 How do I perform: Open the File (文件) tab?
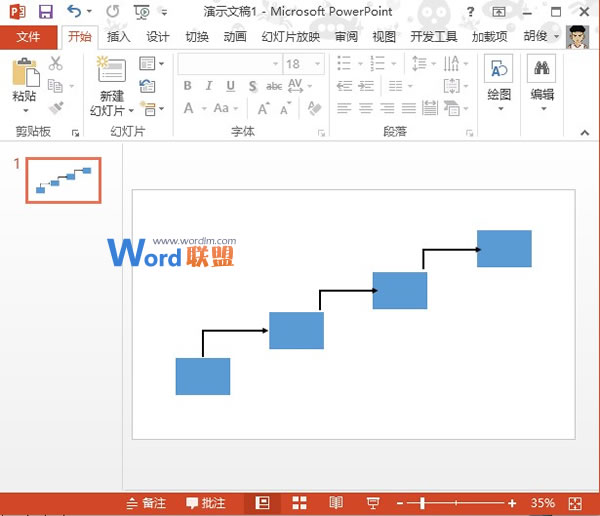coord(28,37)
